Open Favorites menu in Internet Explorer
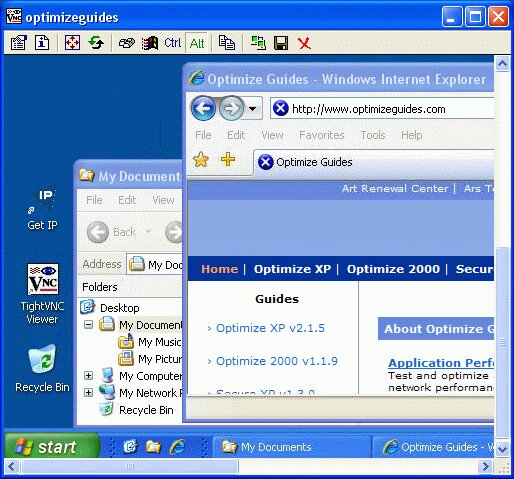Image resolution: width=514 pixels, height=479 pixels. pos(322,135)
